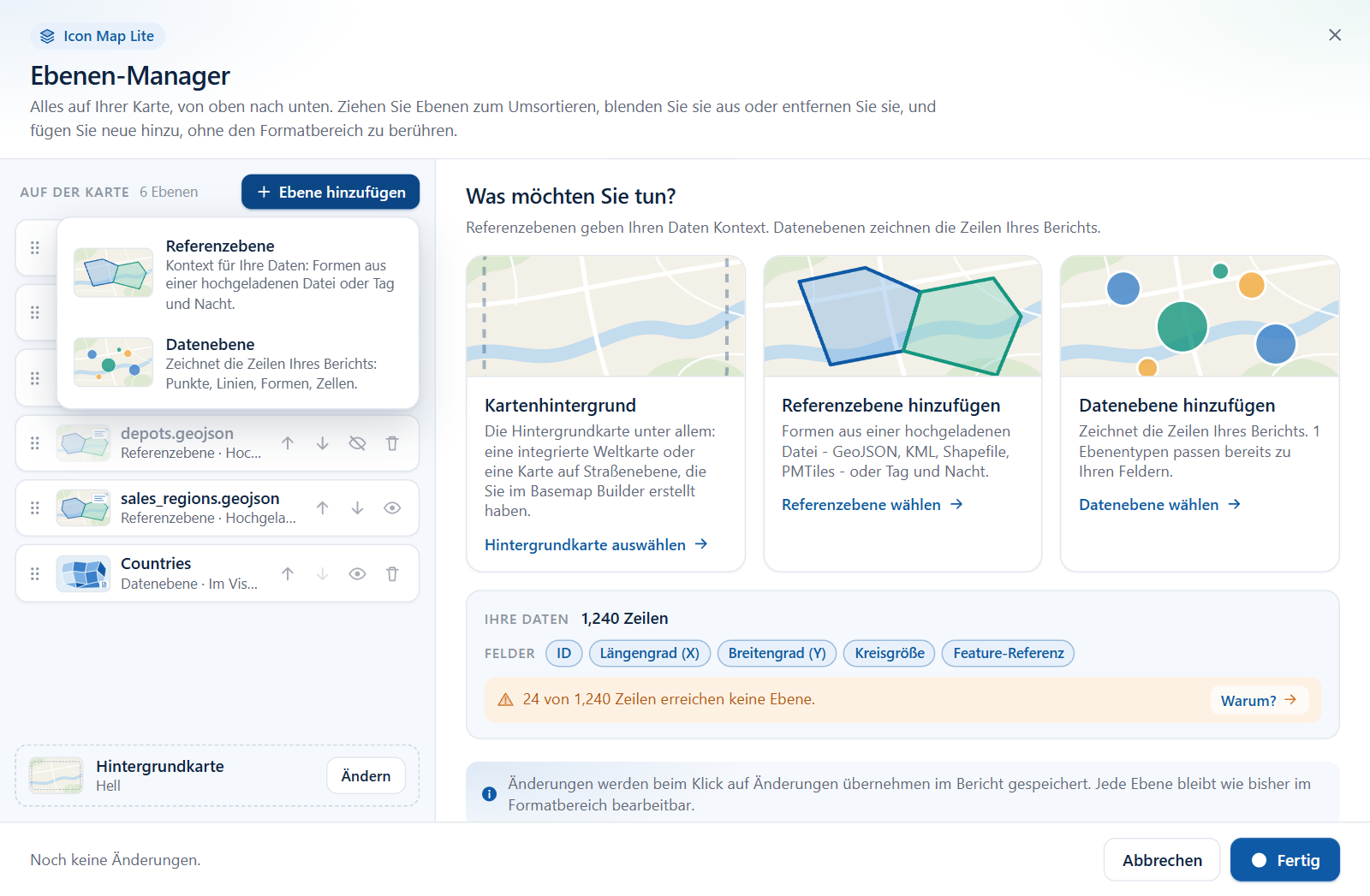Grab the sales_regions.geojson drag handle
Screen dimensions: 1370x896
pos(35,508)
